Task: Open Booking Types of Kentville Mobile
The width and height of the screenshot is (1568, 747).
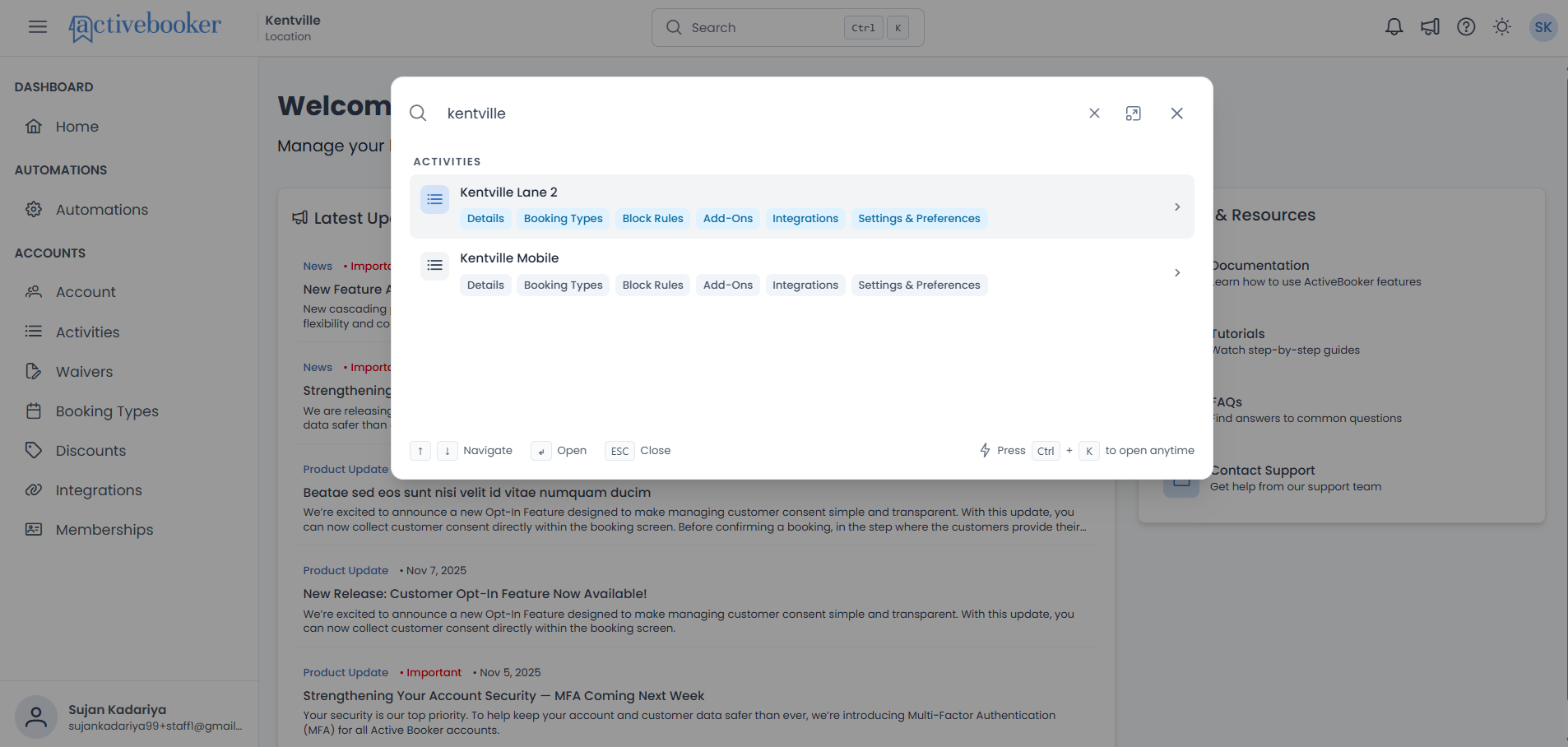Action: 564,285
